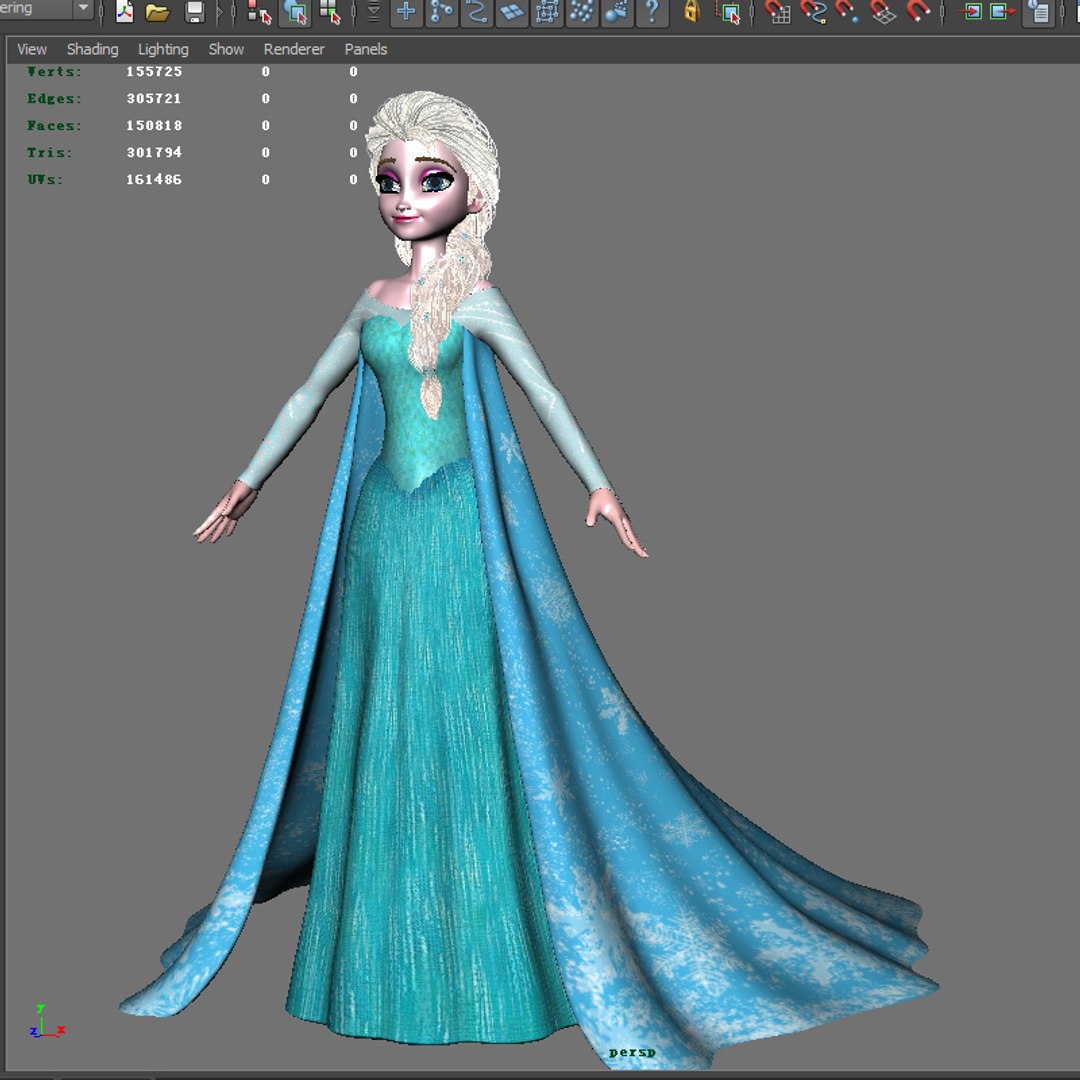
Task: Toggle the deformation objects selection mask
Action: 547,11
